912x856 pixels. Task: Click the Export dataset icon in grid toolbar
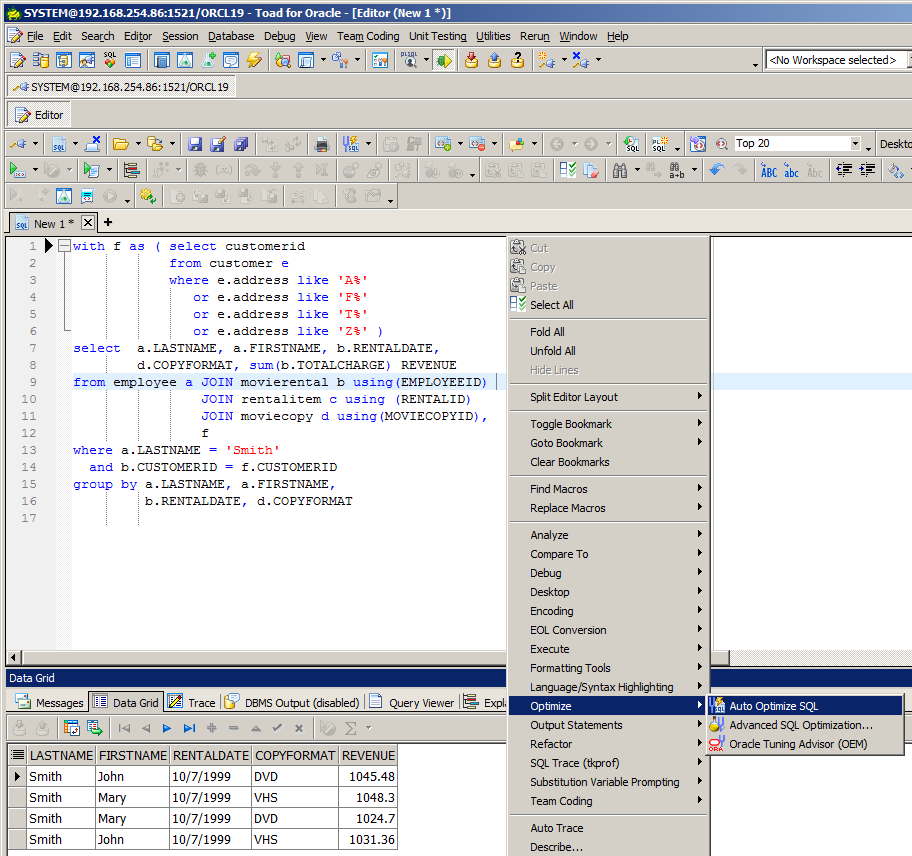click(95, 728)
